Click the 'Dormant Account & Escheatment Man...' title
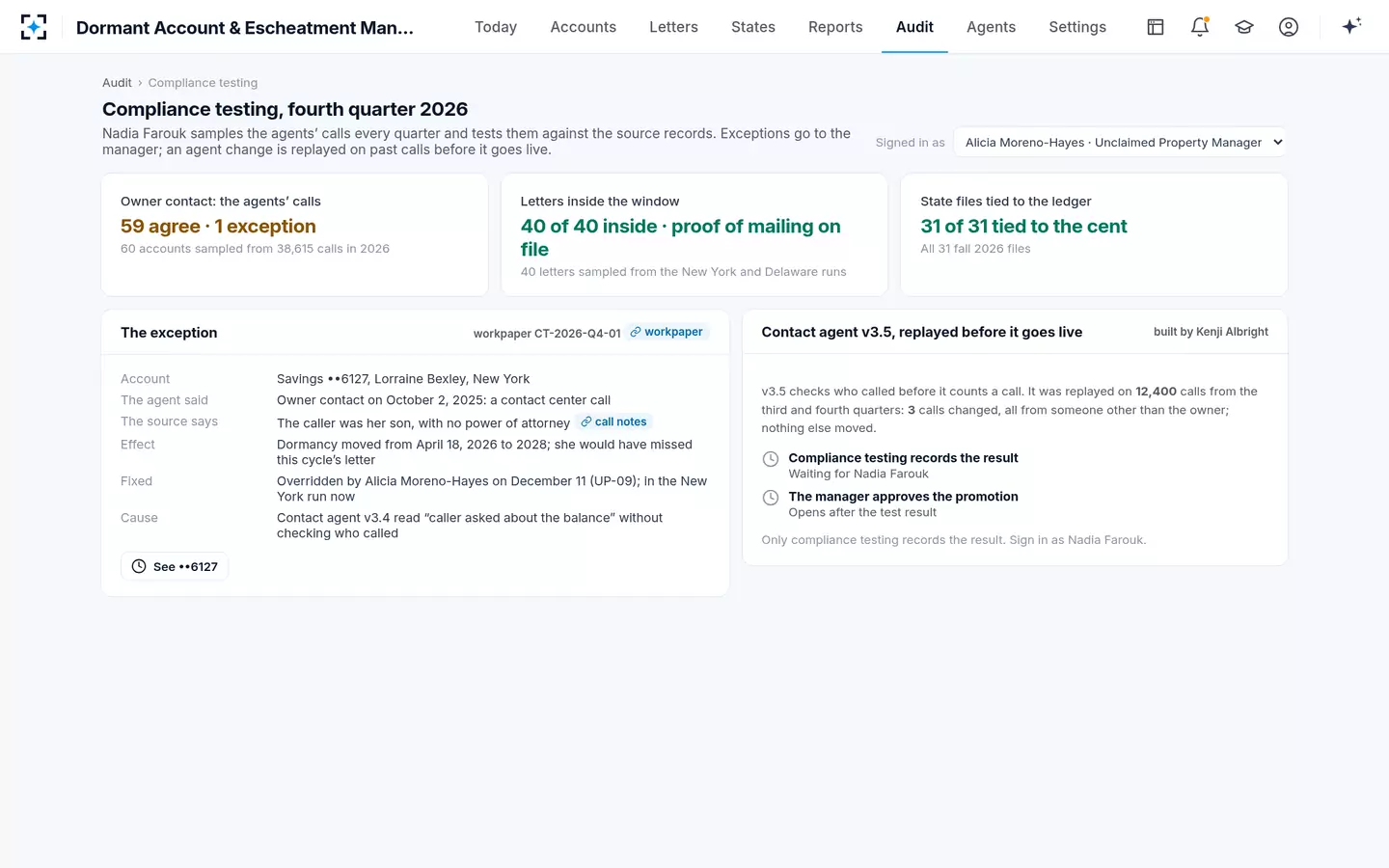The width and height of the screenshot is (1389, 868). pyautogui.click(x=245, y=28)
